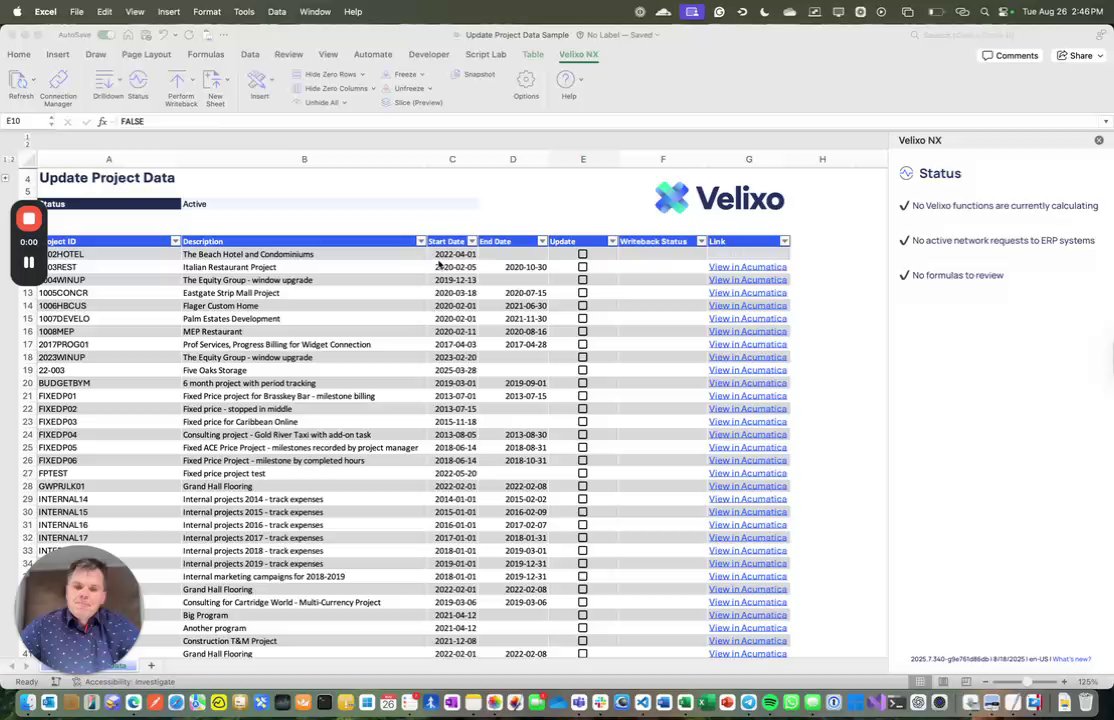1114x720 pixels.
Task: Open the Writeback Status filter dropdown
Action: [701, 241]
